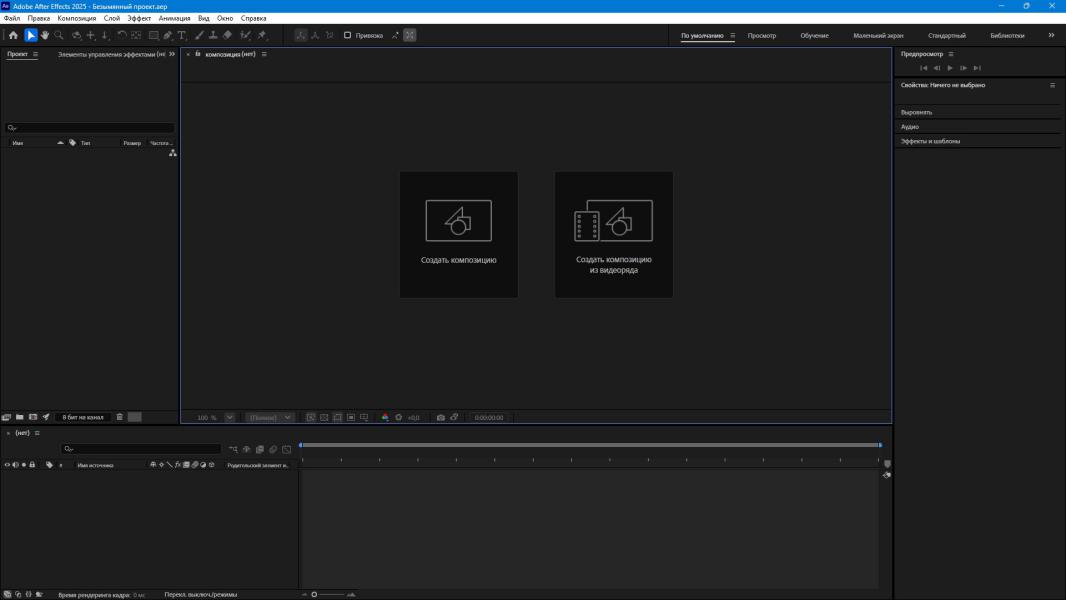This screenshot has width=1066, height=600.
Task: Enable the Привязка snapping checkbox
Action: 347,35
